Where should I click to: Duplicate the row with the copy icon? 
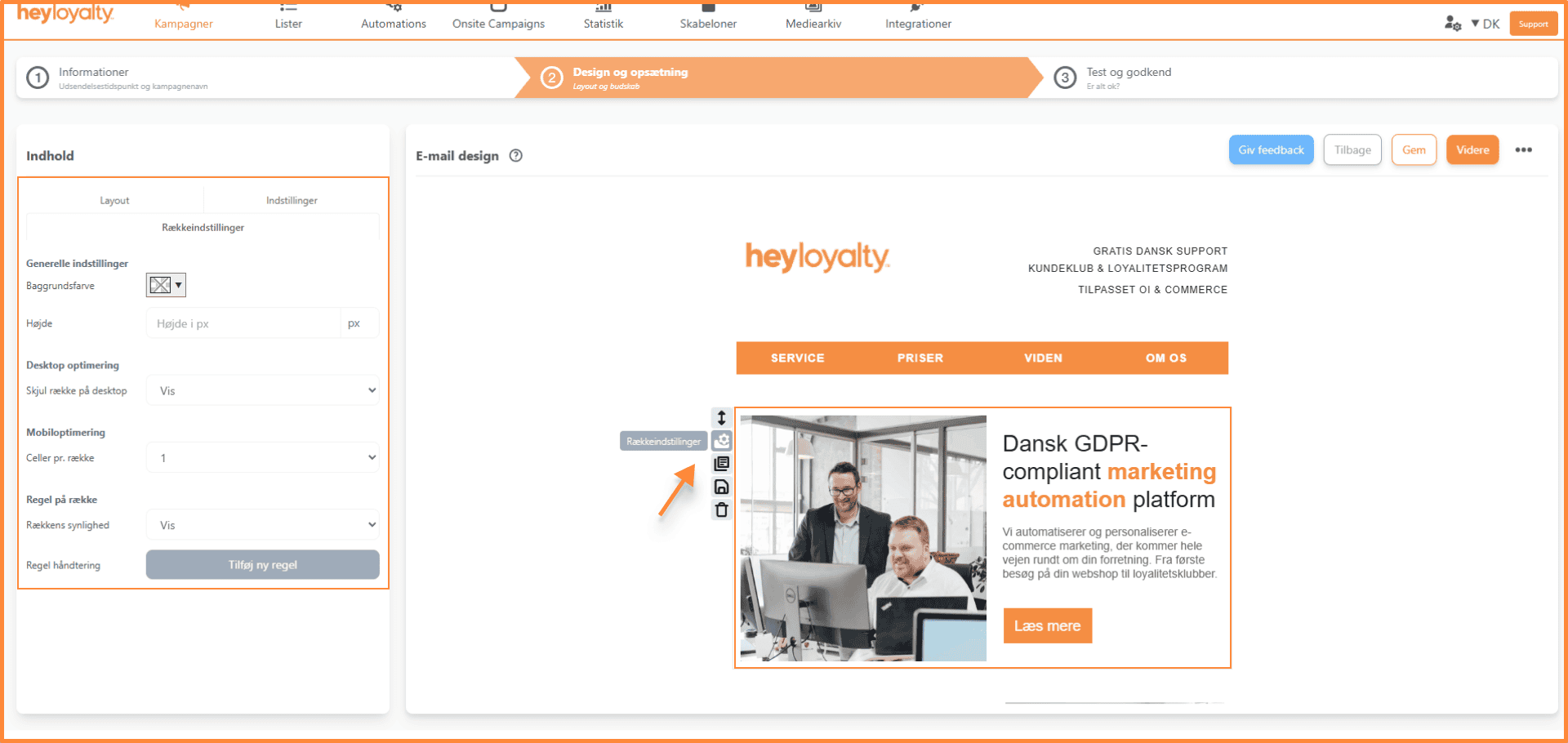(721, 464)
